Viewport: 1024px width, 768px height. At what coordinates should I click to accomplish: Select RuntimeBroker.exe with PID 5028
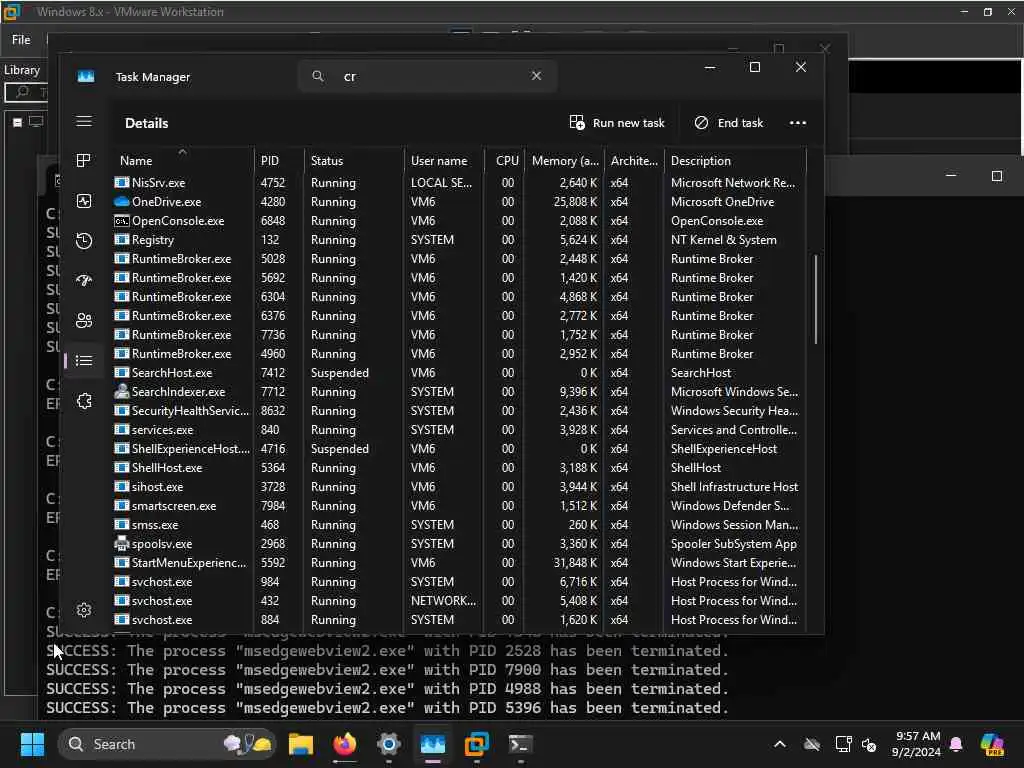click(x=459, y=259)
